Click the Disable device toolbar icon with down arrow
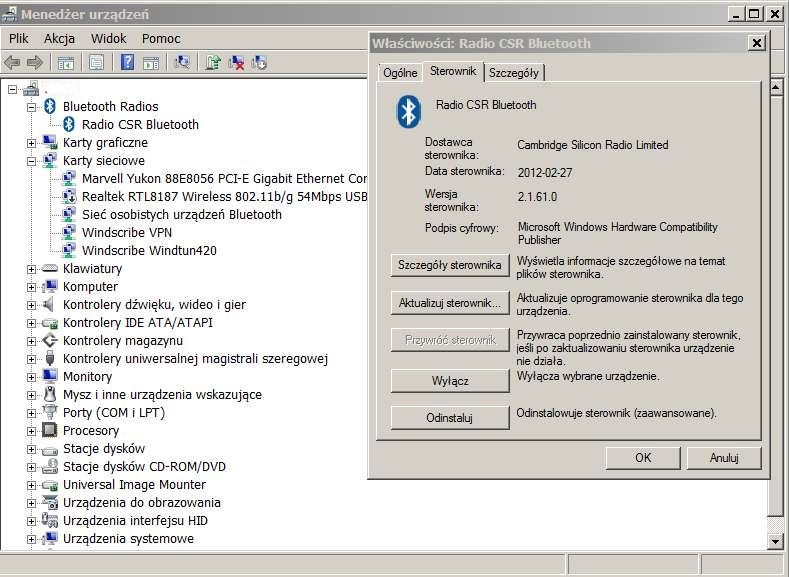 coord(259,62)
